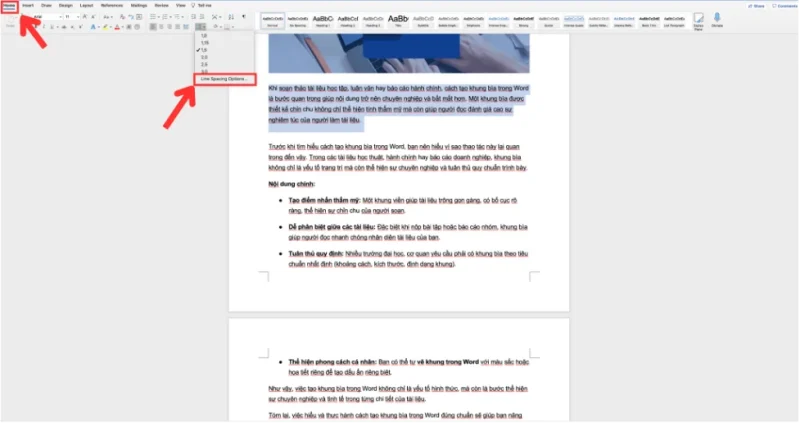Apply red font color

pyautogui.click(x=117, y=27)
